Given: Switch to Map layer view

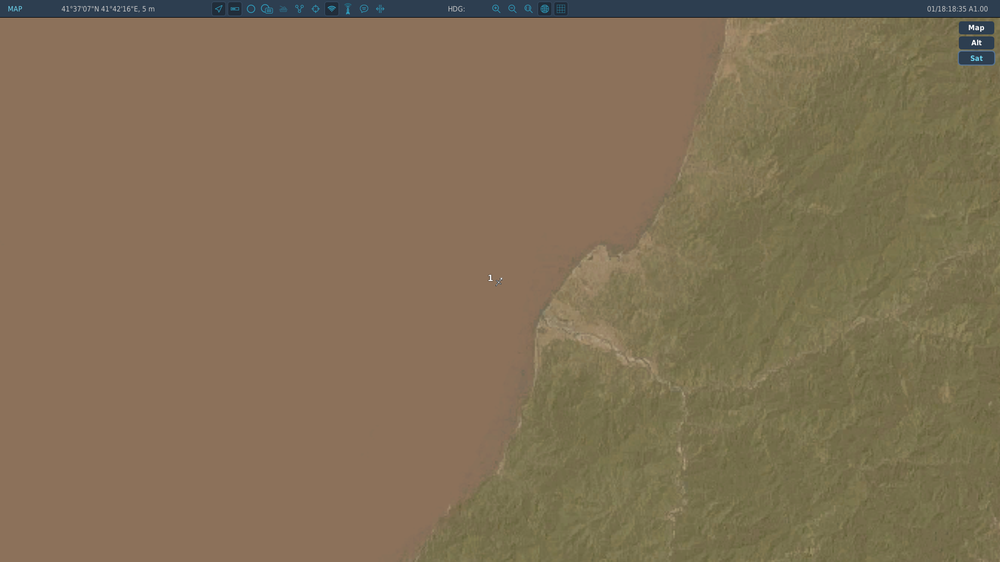Looking at the screenshot, I should click(976, 27).
